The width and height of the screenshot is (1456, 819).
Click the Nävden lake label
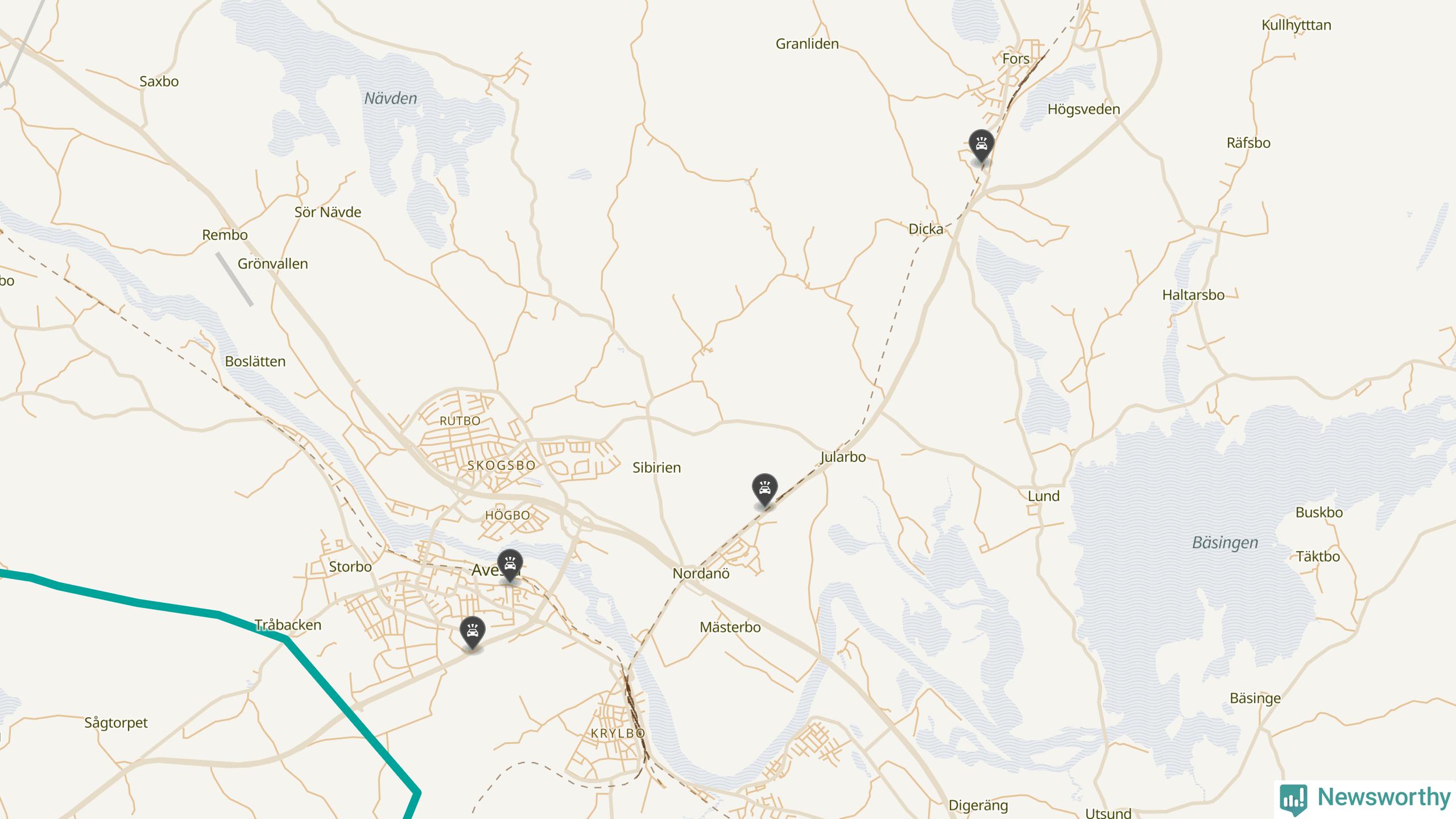391,98
